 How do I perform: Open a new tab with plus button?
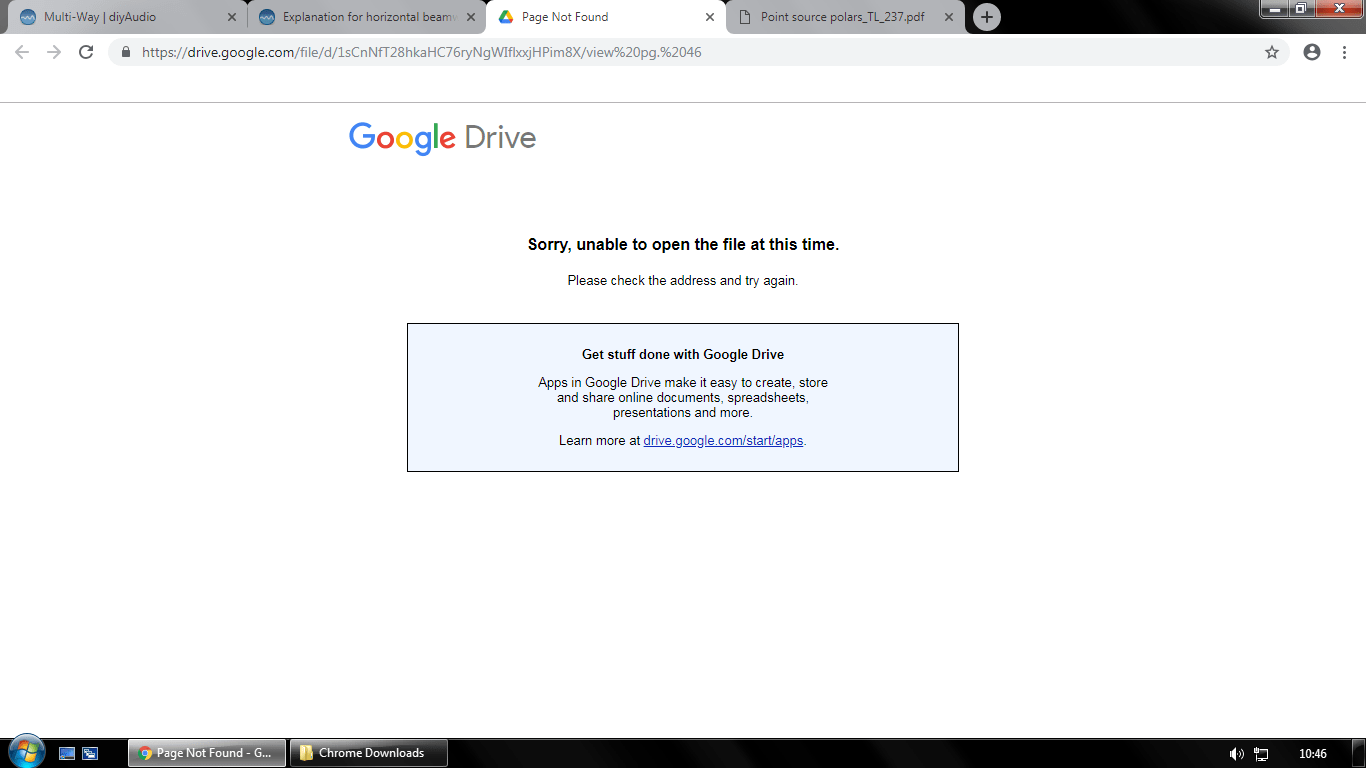coord(987,17)
